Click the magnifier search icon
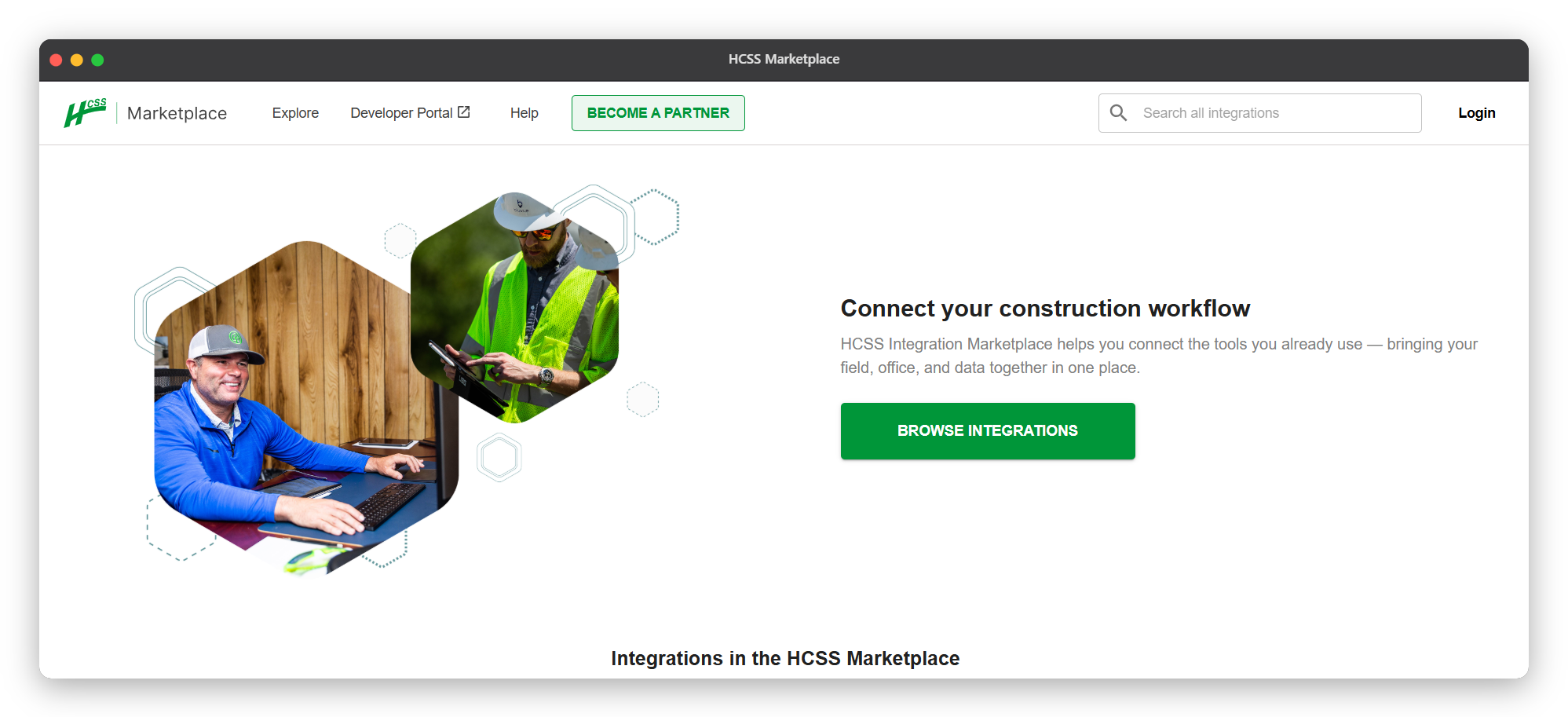Viewport: 1568px width, 717px height. [1118, 113]
